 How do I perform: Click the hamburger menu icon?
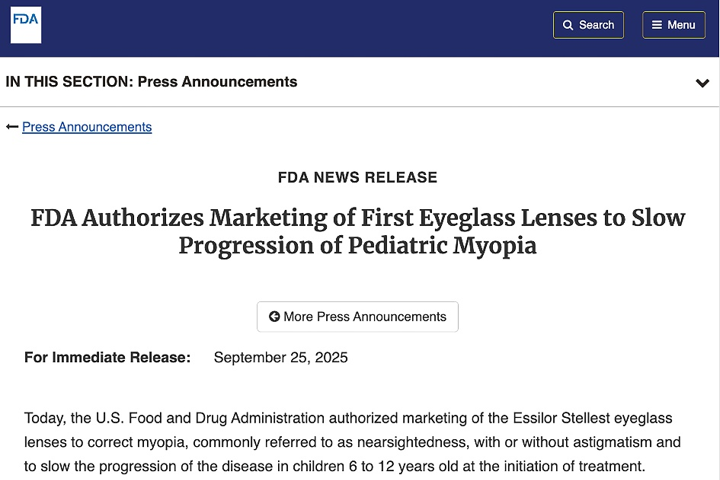pyautogui.click(x=657, y=25)
